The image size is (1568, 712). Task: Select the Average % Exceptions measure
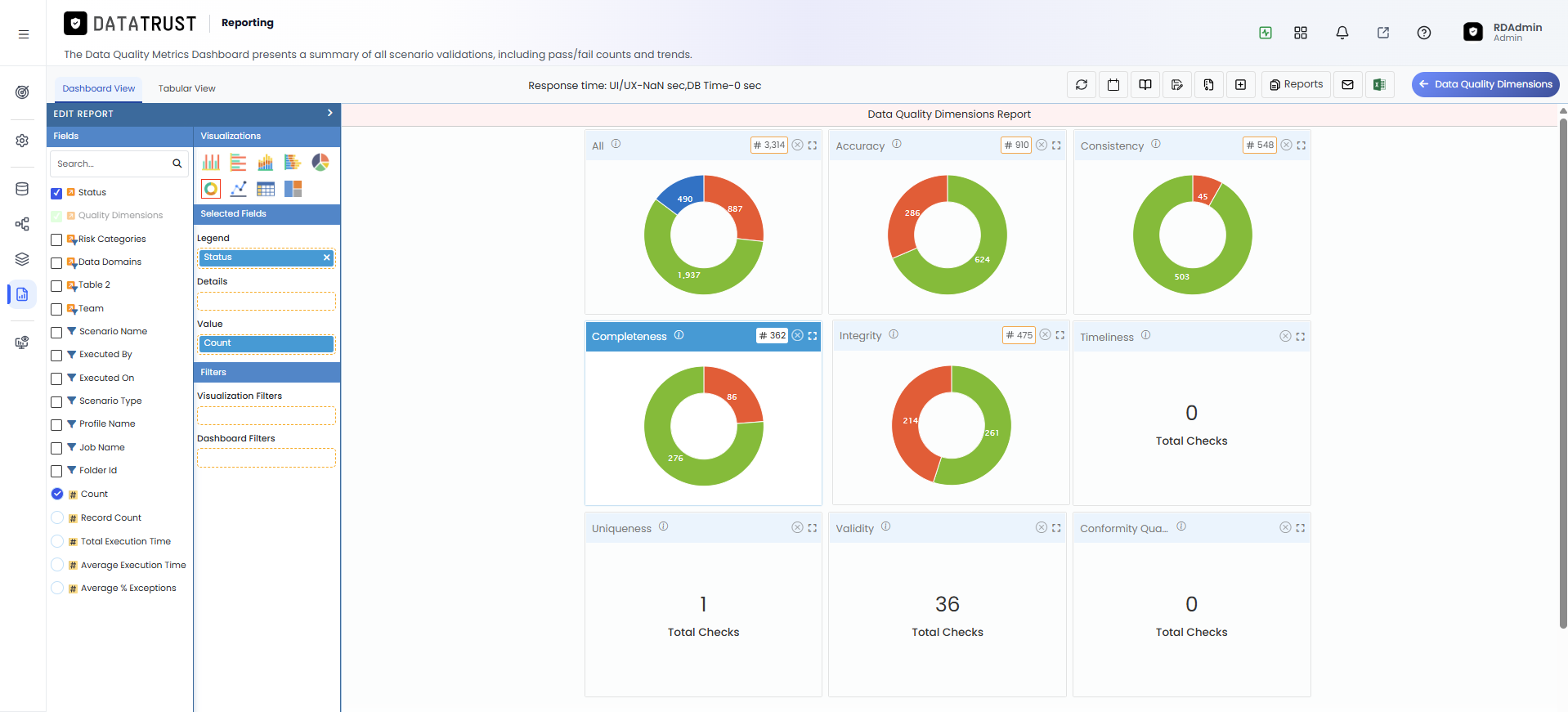click(x=57, y=588)
